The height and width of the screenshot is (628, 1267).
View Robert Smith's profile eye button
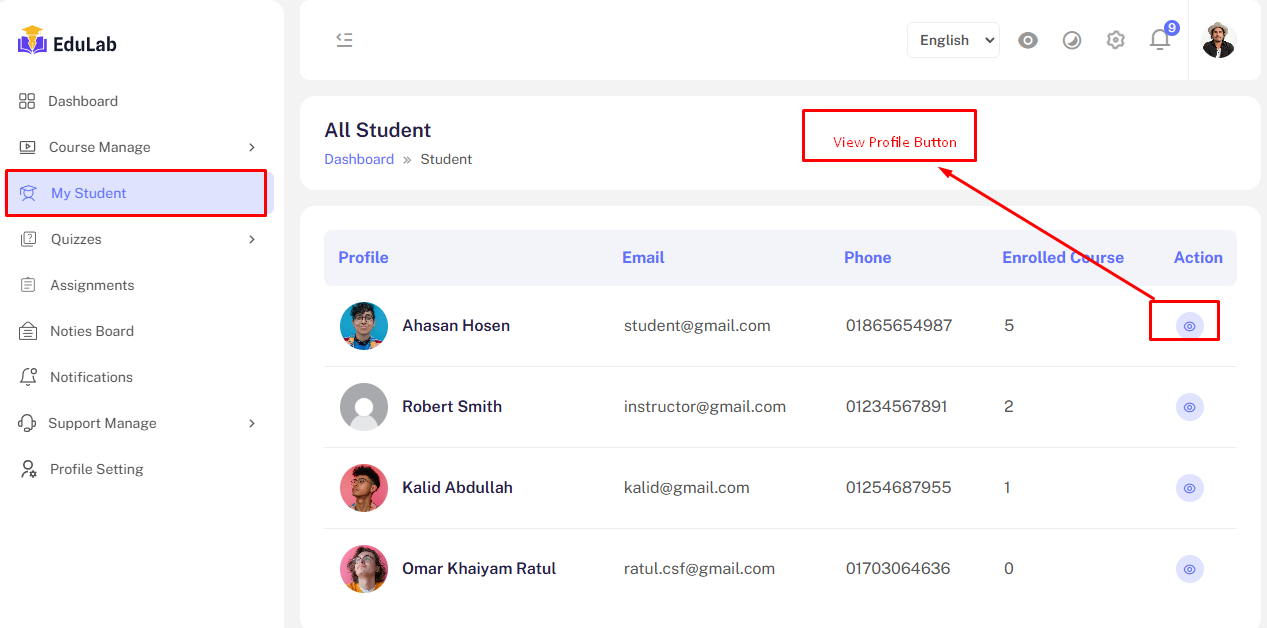coord(1189,407)
